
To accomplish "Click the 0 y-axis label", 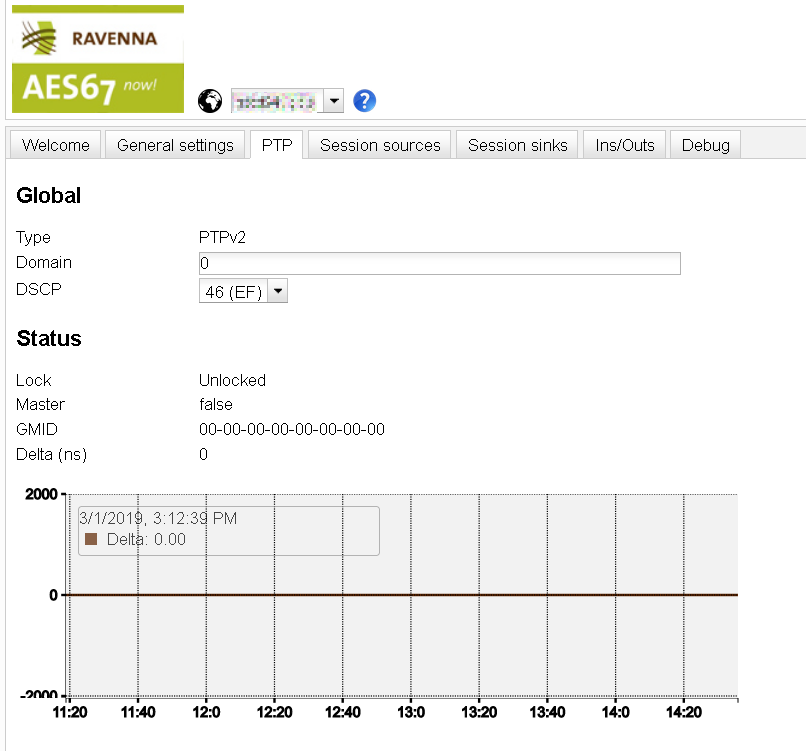I will pyautogui.click(x=53, y=595).
